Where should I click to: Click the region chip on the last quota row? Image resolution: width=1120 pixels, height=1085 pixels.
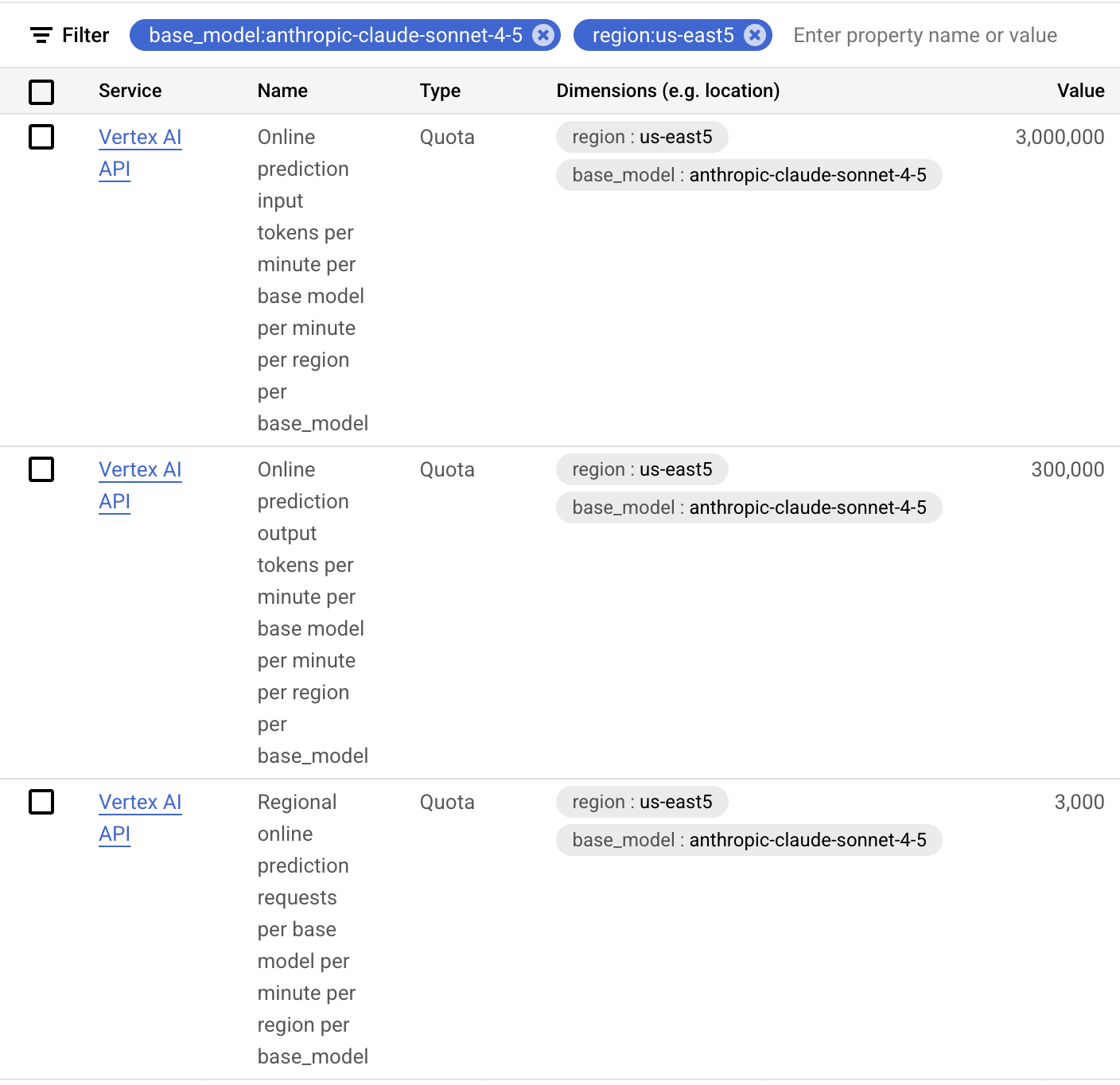click(x=641, y=802)
